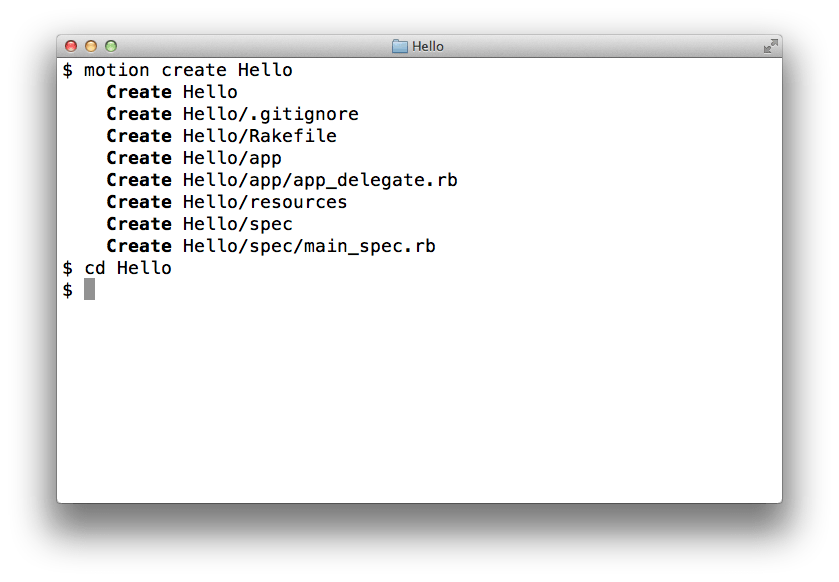Viewport: 839px width, 582px height.
Task: Click the Hello/spec/main_spec.rb file path
Action: [x=308, y=245]
